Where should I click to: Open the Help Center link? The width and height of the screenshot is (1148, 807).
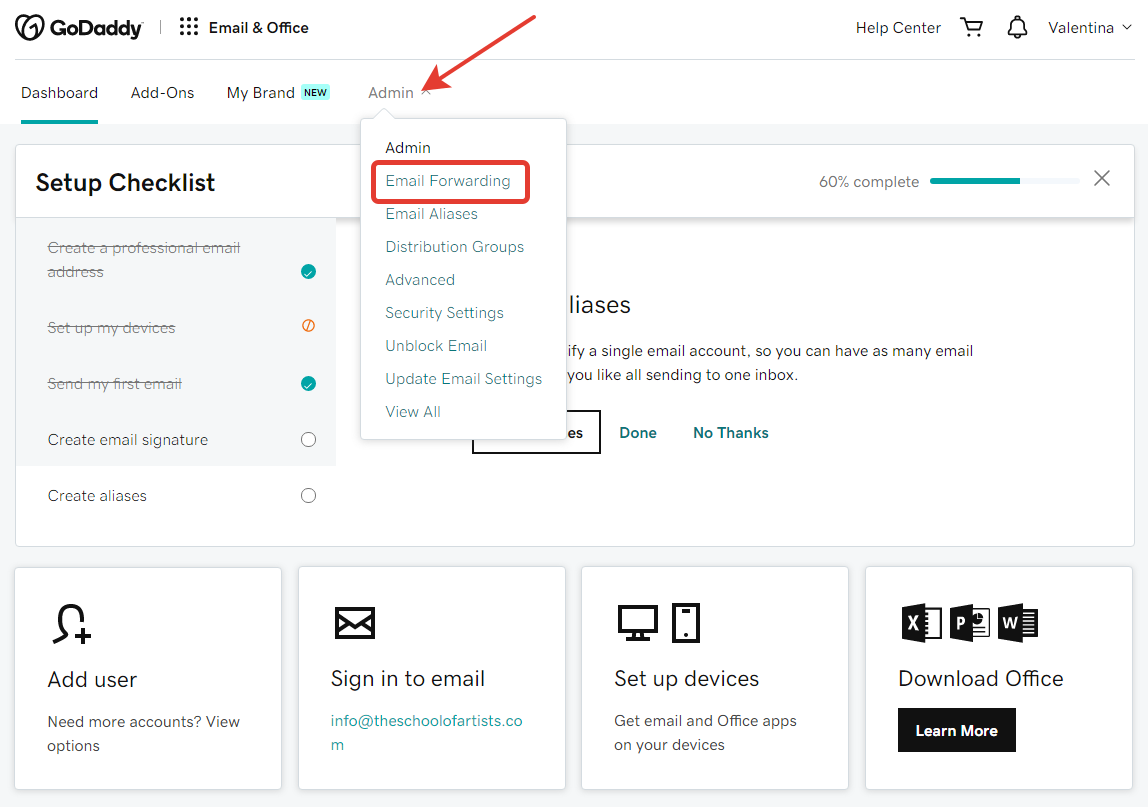(x=898, y=28)
